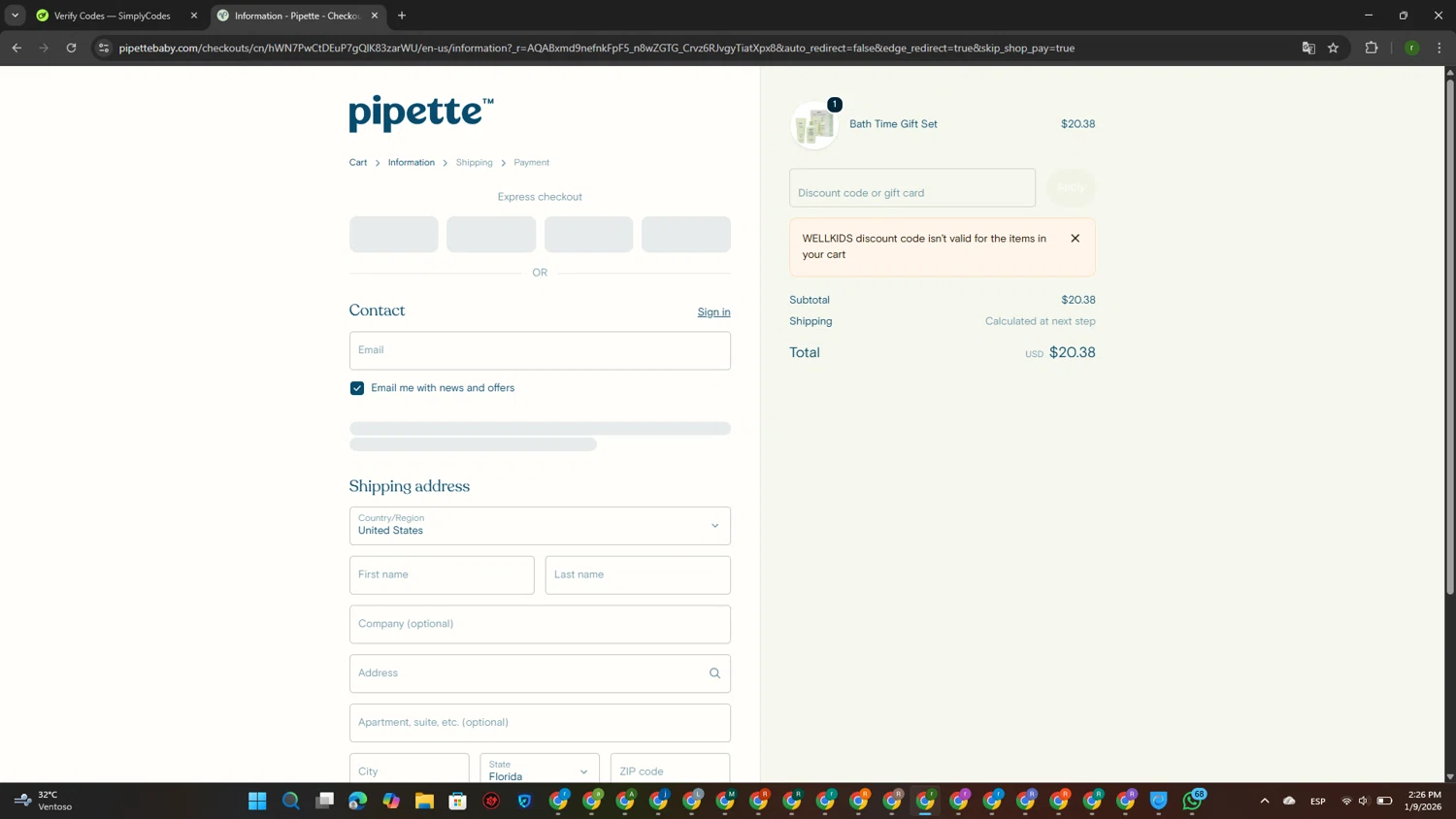Expand the Country/Region dropdown
This screenshot has height=819, width=1456.
(x=540, y=525)
